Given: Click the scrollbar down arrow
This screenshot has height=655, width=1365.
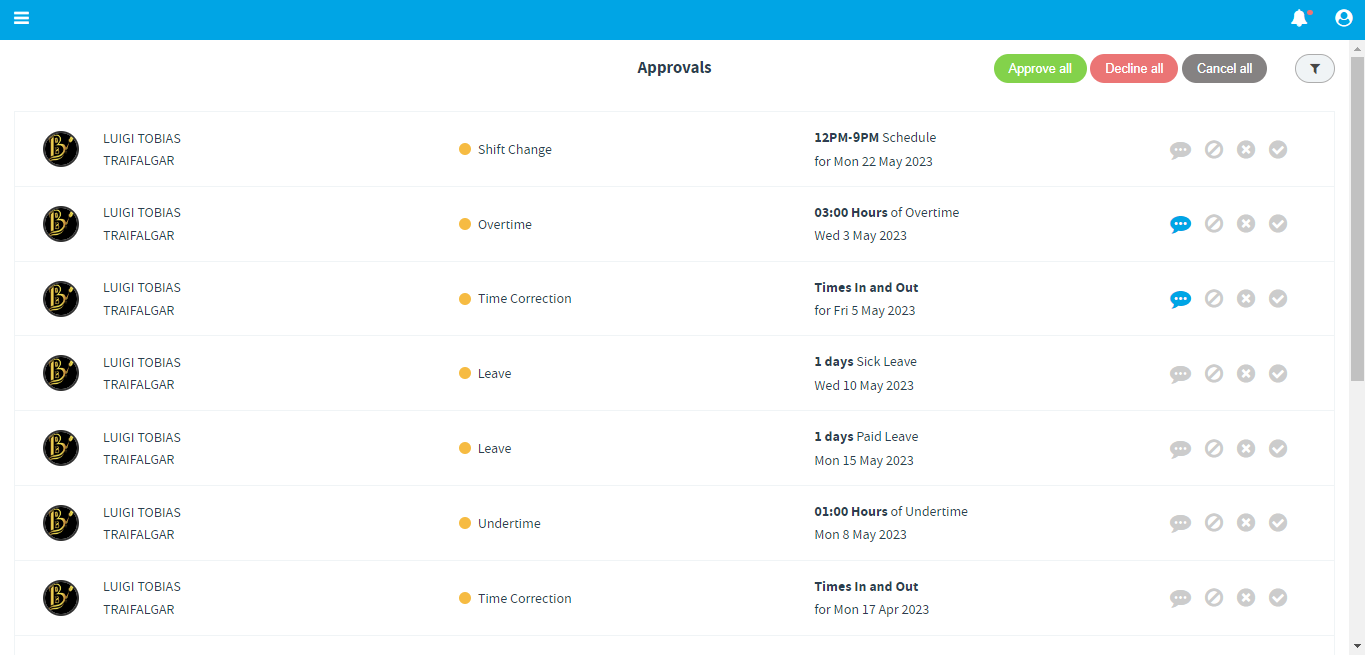Looking at the screenshot, I should [x=1357, y=646].
